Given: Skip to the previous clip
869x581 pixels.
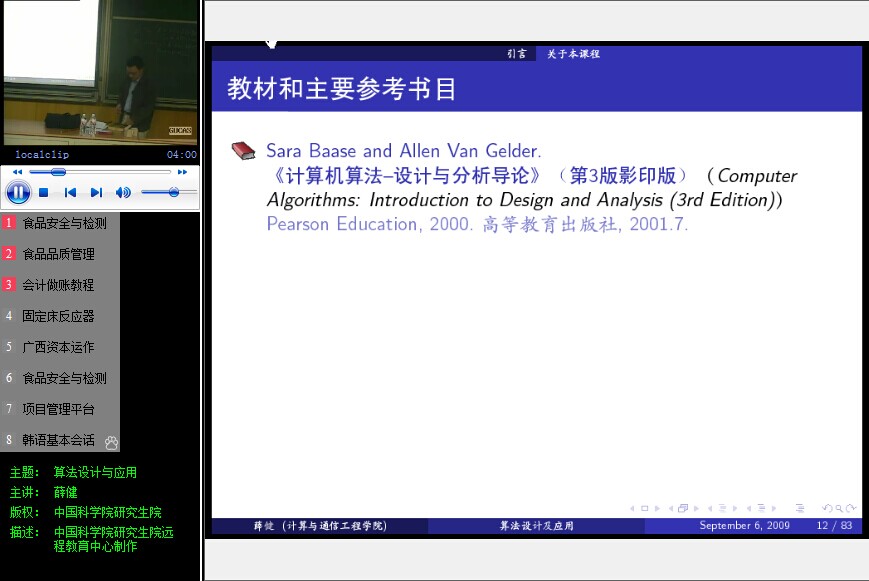Looking at the screenshot, I should [70, 192].
